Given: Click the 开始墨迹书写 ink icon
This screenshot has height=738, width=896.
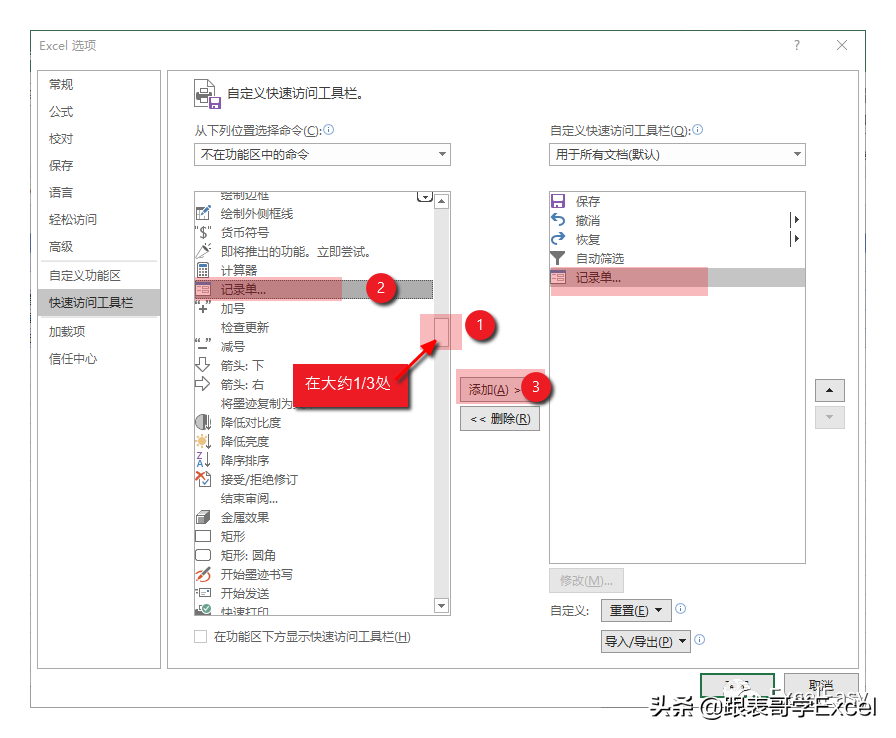Looking at the screenshot, I should [203, 574].
